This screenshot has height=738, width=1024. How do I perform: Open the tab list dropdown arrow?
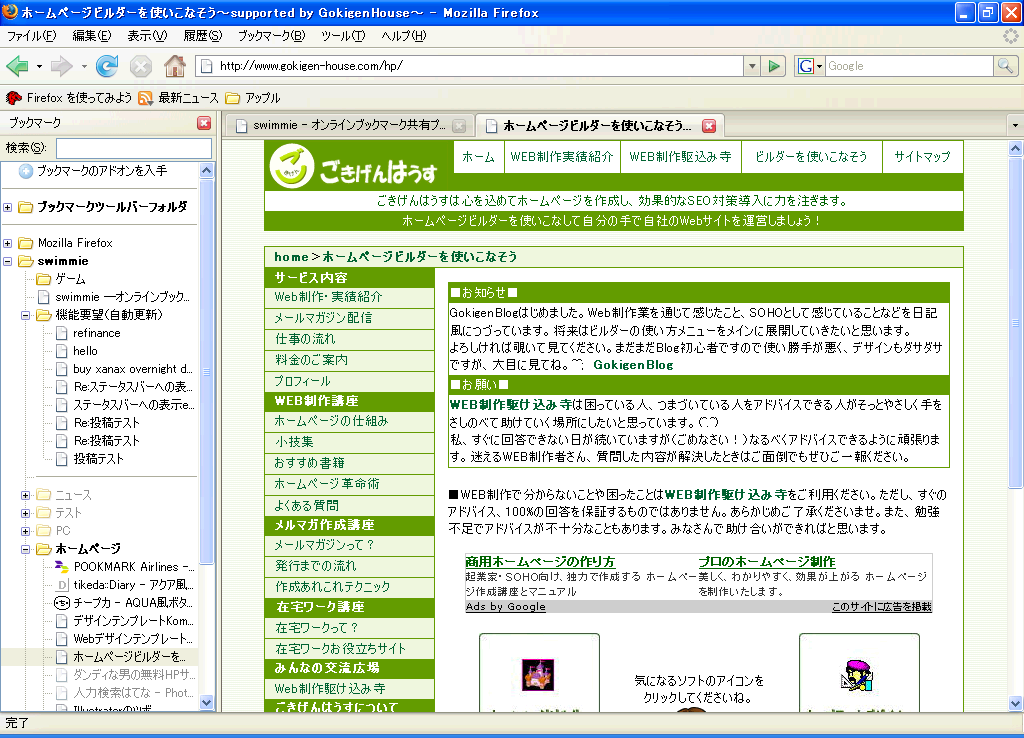point(1015,125)
